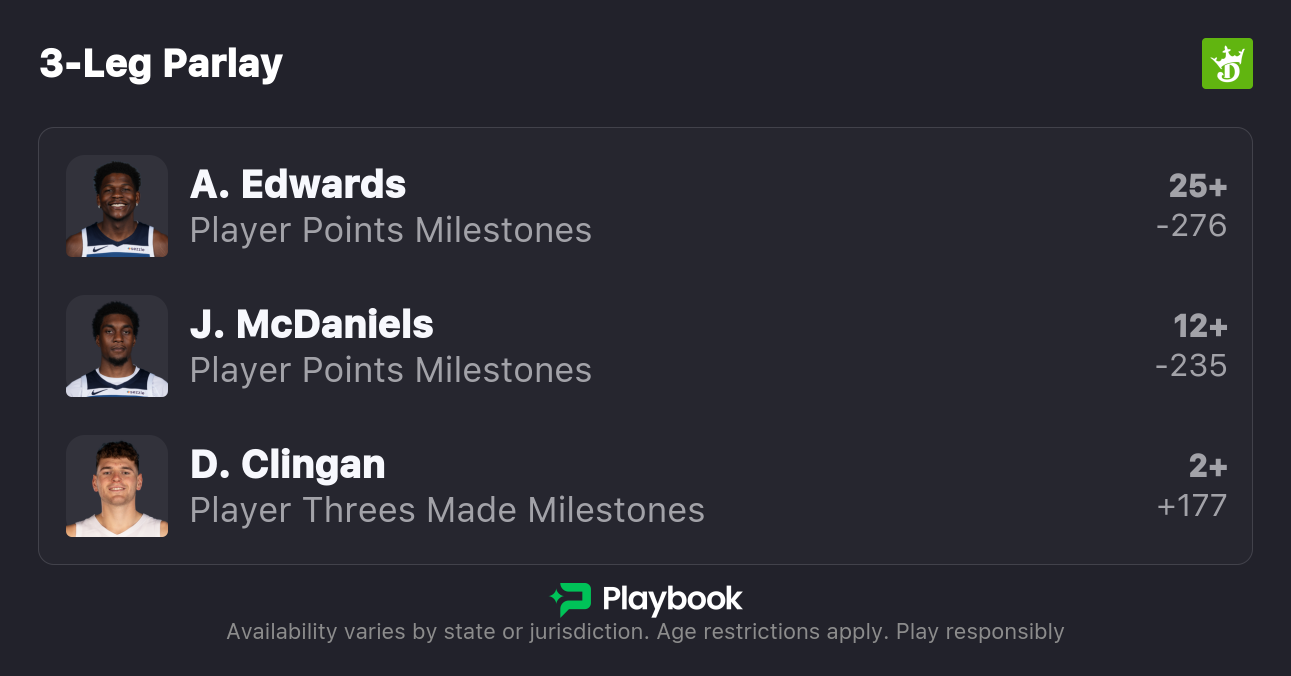Select the J. McDaniels player name
Screen dimensions: 1291x676
pos(312,324)
